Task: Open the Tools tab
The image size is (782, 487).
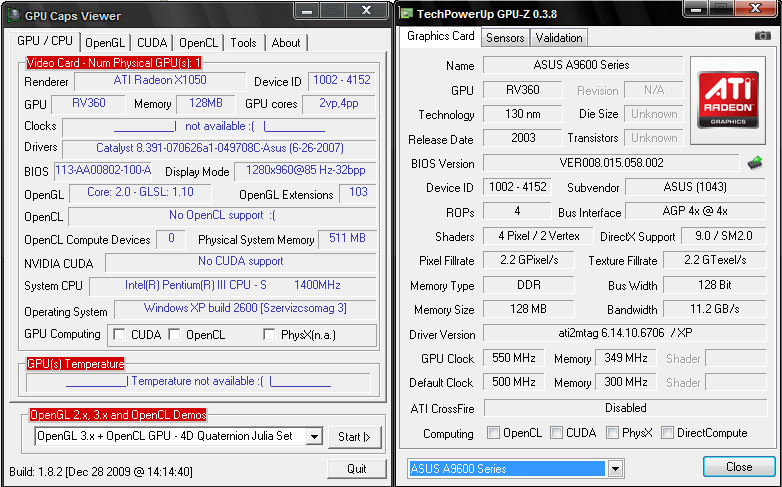Action: click(x=243, y=43)
